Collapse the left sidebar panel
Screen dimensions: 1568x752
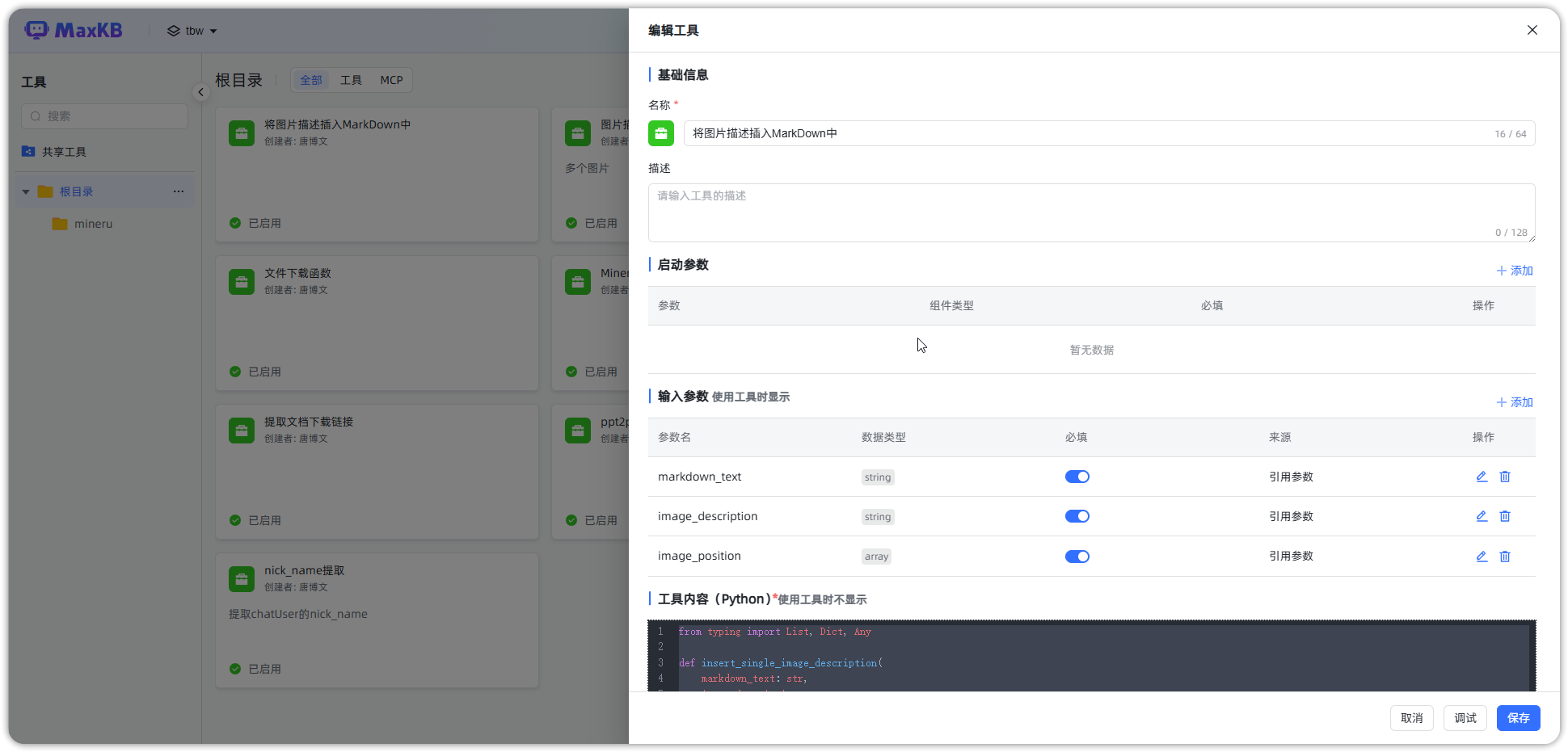pos(200,92)
